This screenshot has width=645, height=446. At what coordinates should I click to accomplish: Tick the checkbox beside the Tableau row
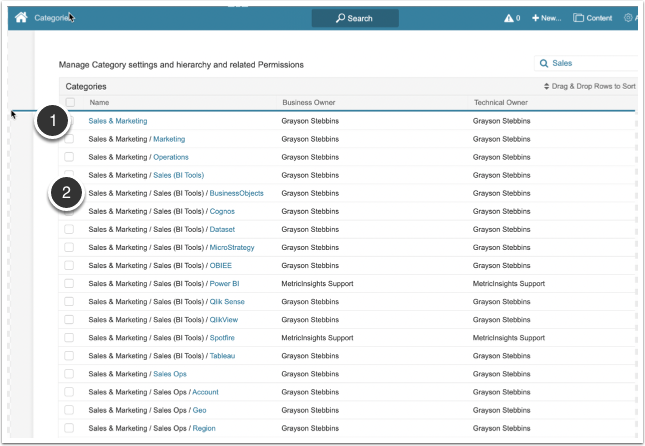tap(69, 355)
